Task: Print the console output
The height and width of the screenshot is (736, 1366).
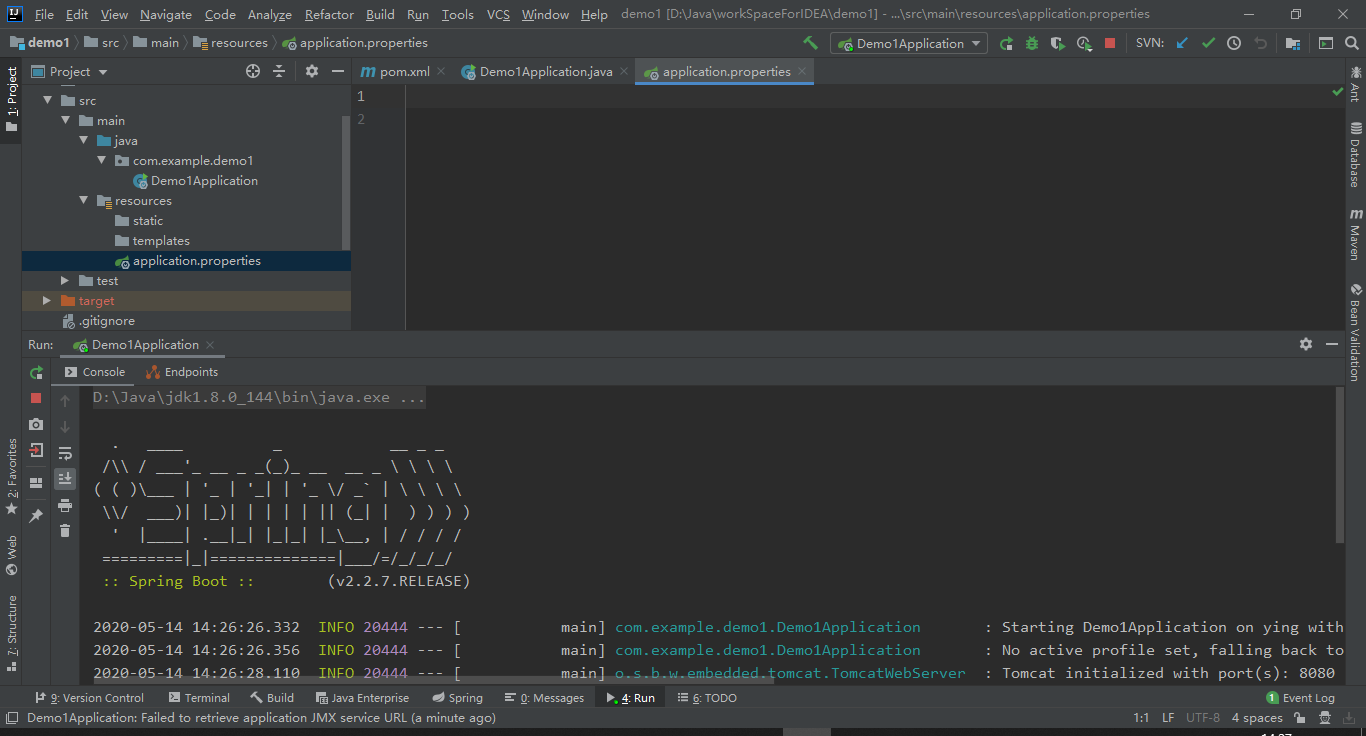Action: point(65,505)
